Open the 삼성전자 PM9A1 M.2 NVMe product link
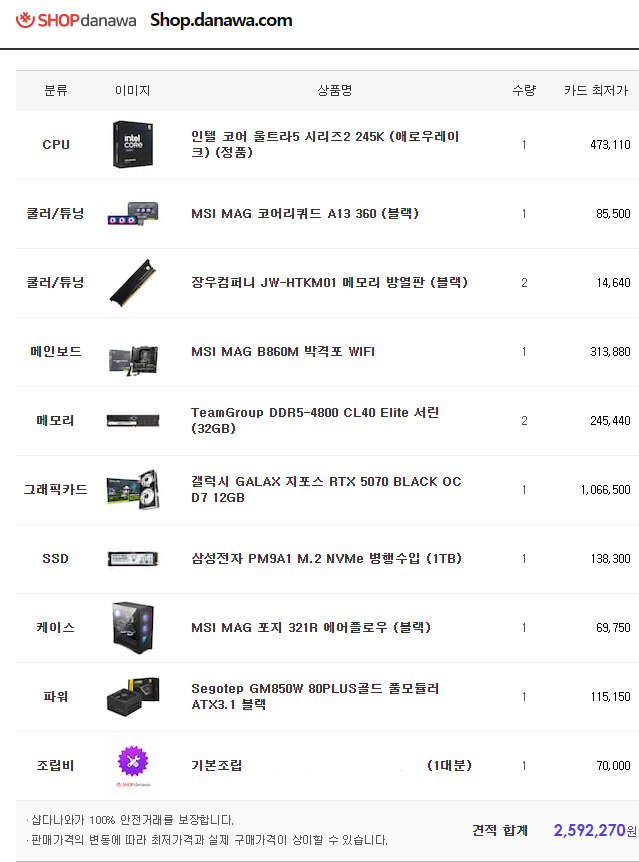 [326, 559]
